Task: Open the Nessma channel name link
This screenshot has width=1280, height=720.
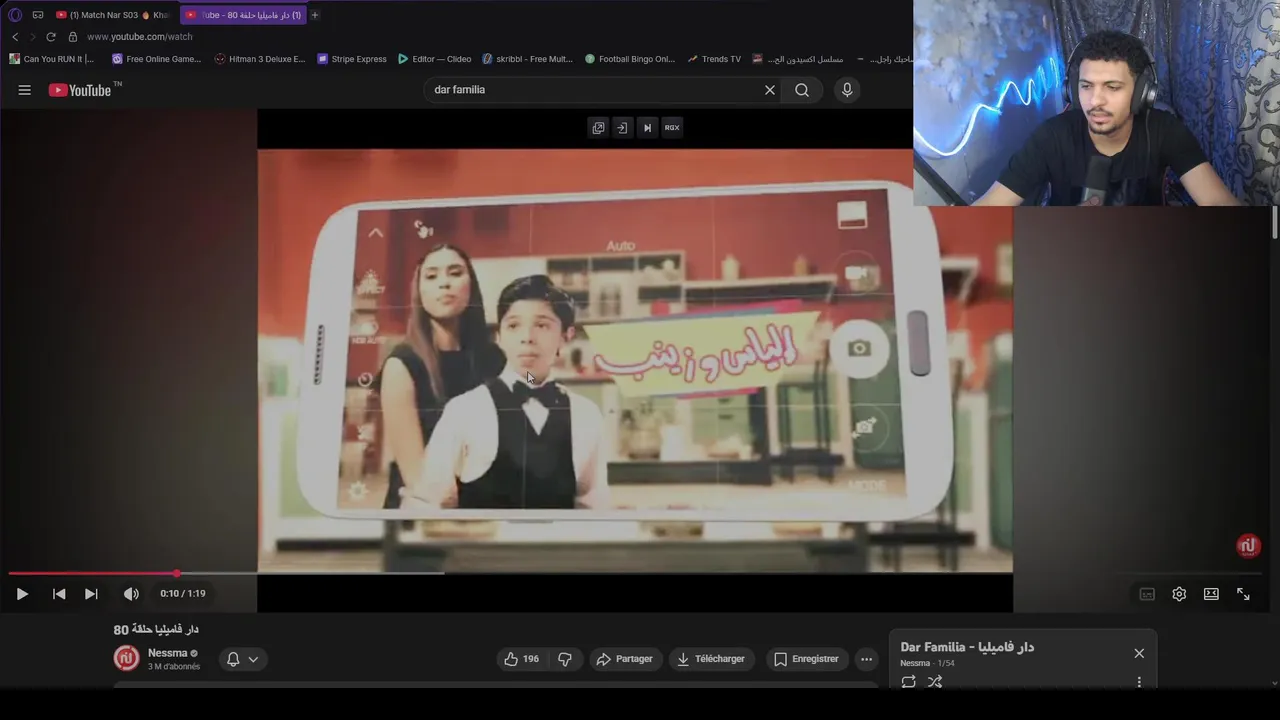Action: pyautogui.click(x=167, y=653)
